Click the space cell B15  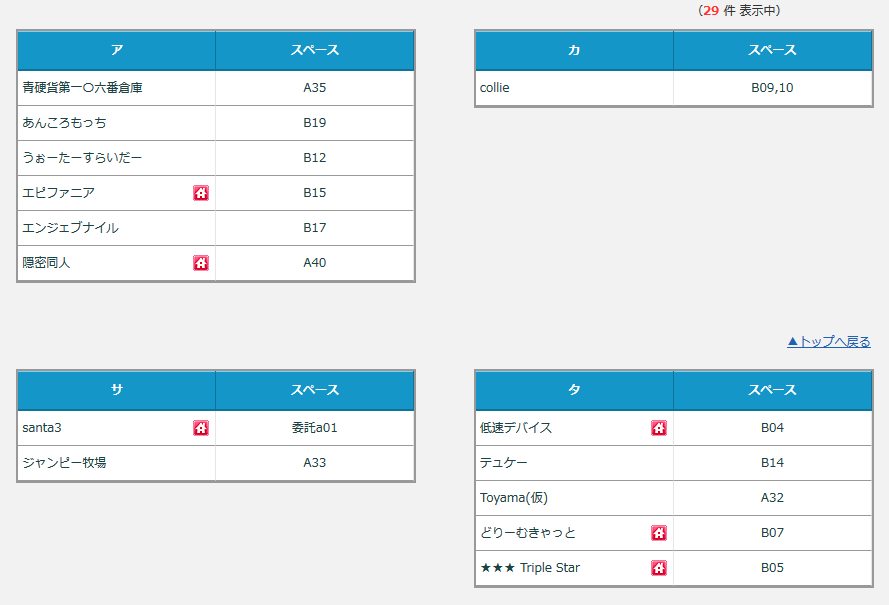tap(315, 193)
